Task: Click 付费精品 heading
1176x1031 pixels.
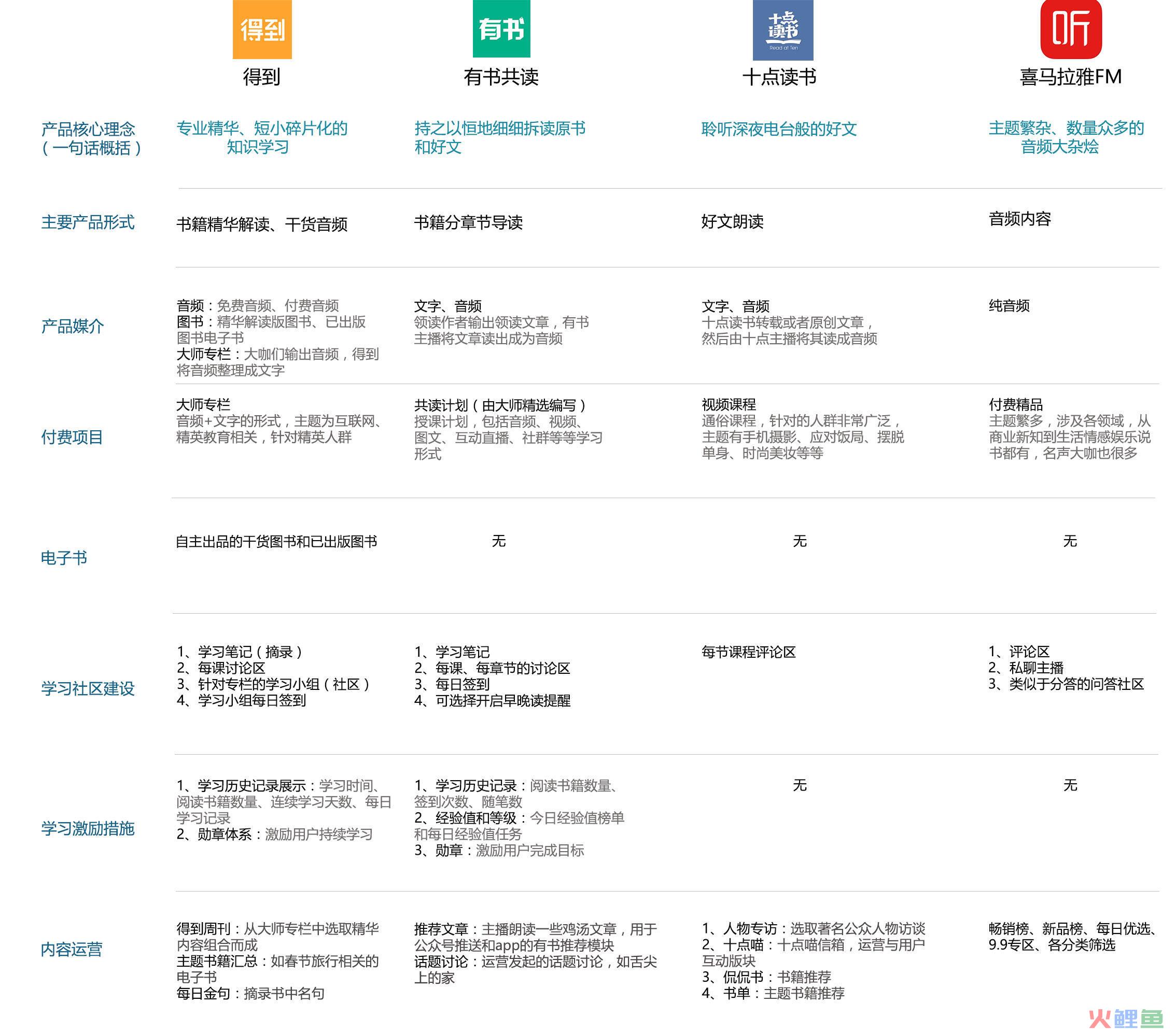Action: point(1015,404)
